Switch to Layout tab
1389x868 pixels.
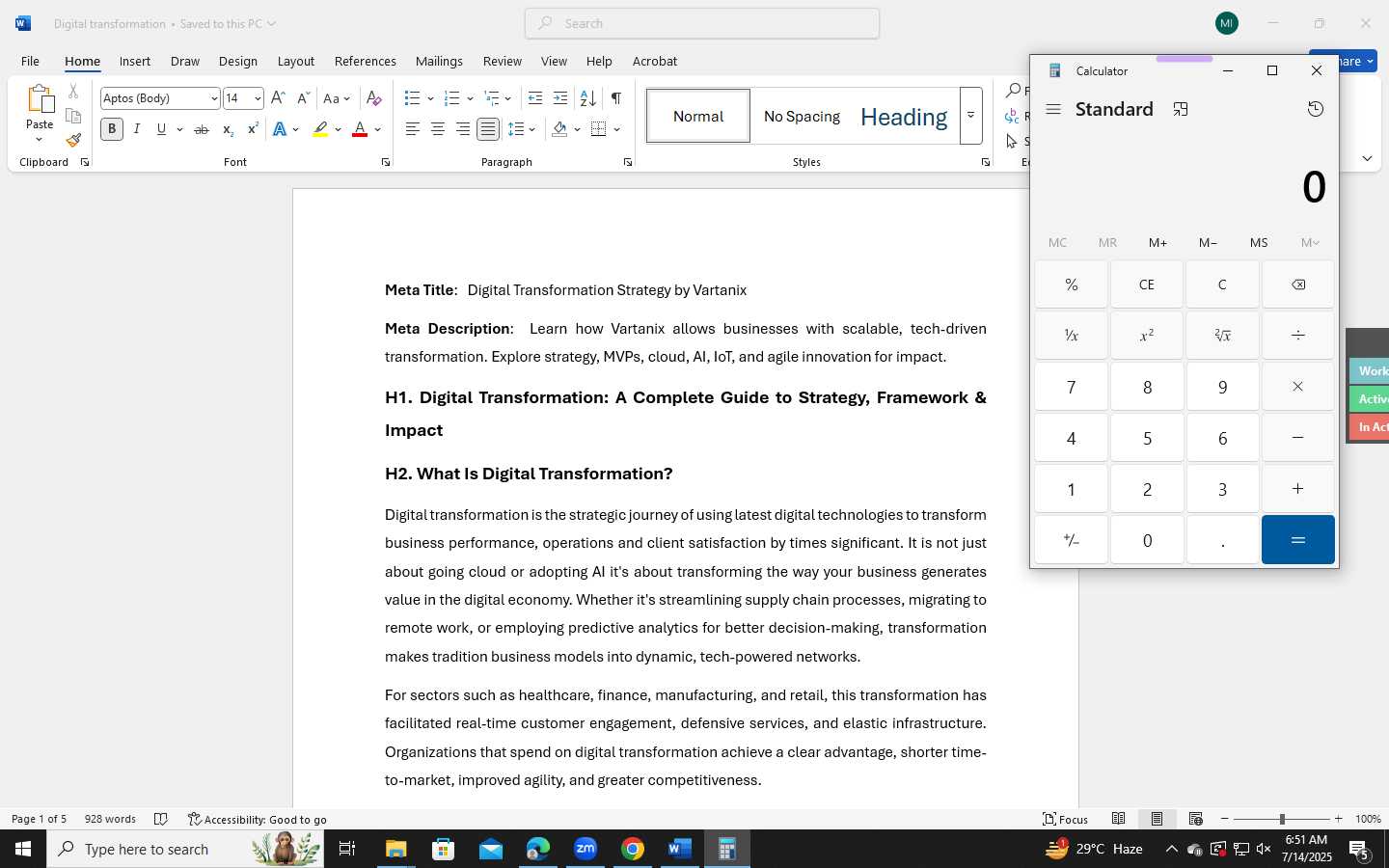pyautogui.click(x=296, y=61)
